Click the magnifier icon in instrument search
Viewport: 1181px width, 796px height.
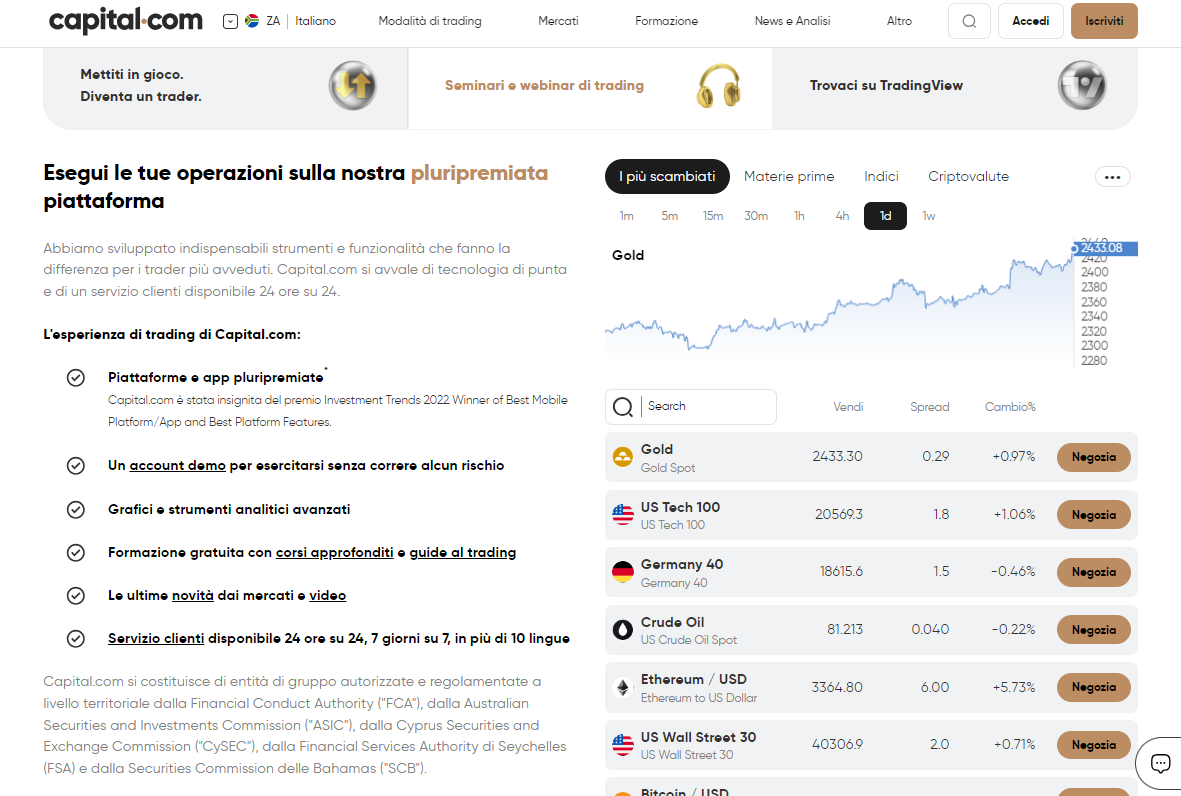pos(623,407)
